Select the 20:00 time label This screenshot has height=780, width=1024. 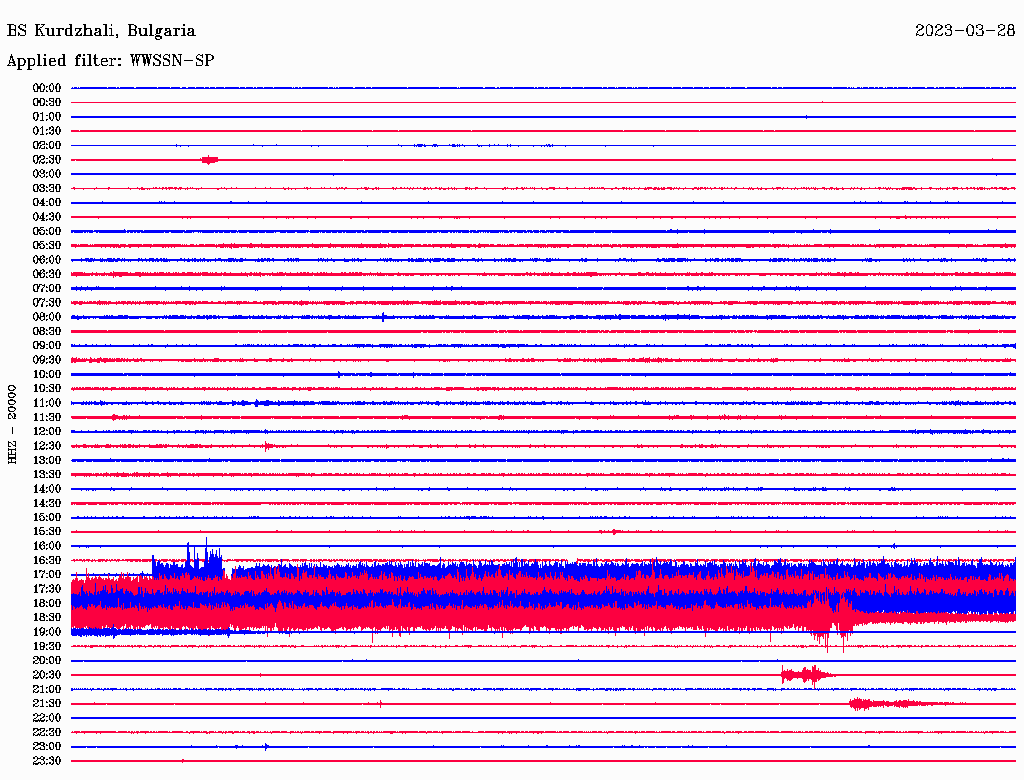point(47,660)
